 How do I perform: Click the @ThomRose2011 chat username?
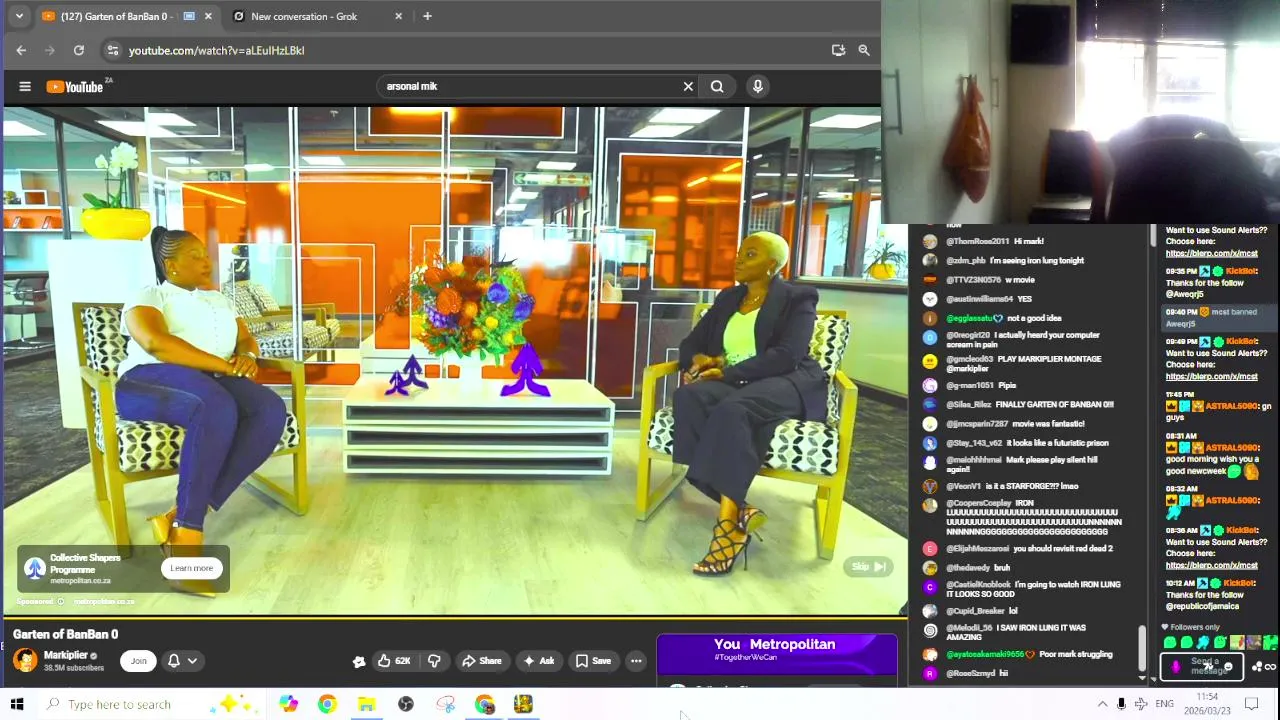tap(978, 241)
